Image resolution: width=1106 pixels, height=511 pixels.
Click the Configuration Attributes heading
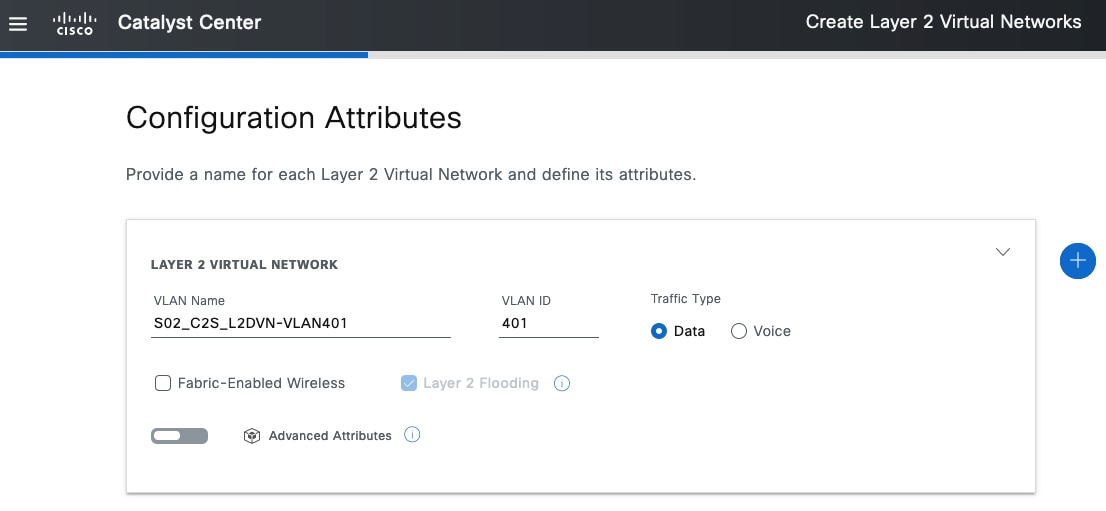pos(293,117)
